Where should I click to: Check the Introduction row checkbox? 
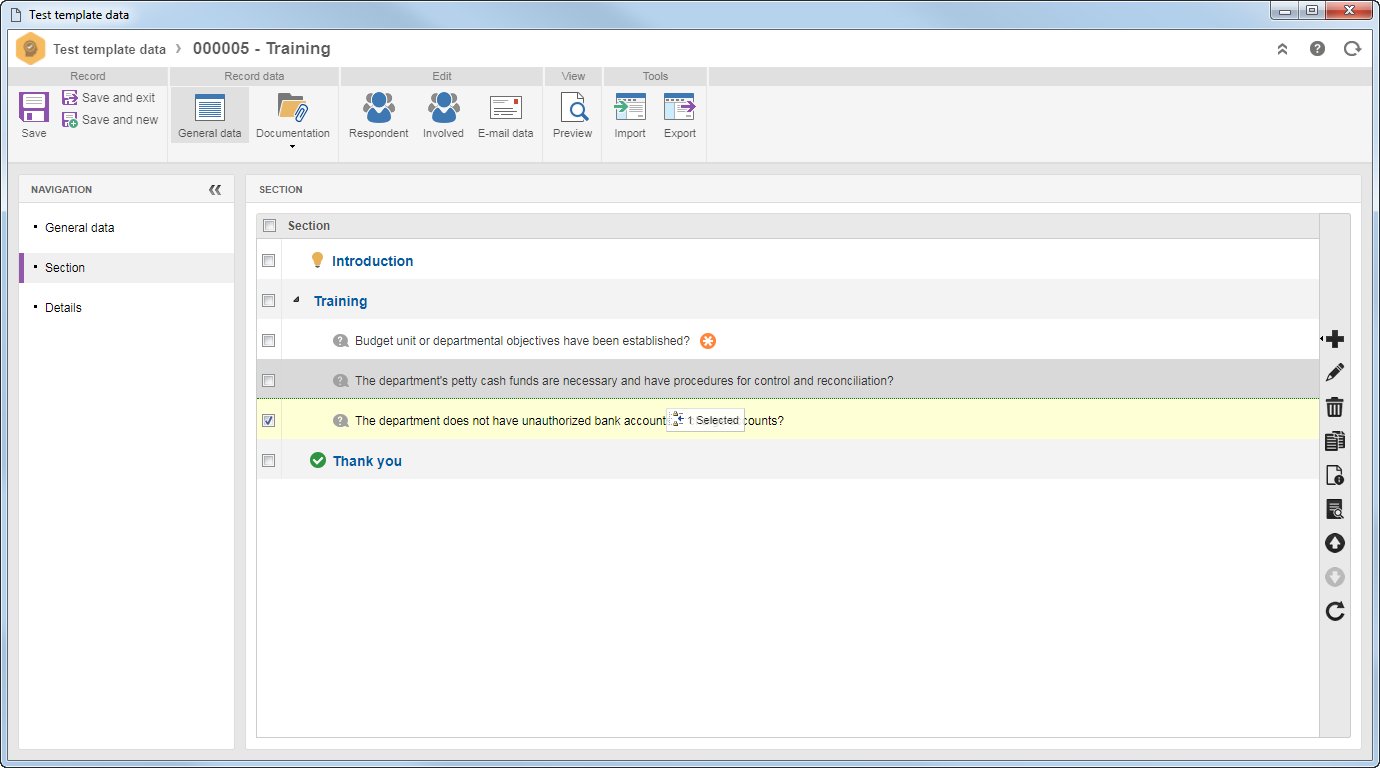(x=268, y=260)
